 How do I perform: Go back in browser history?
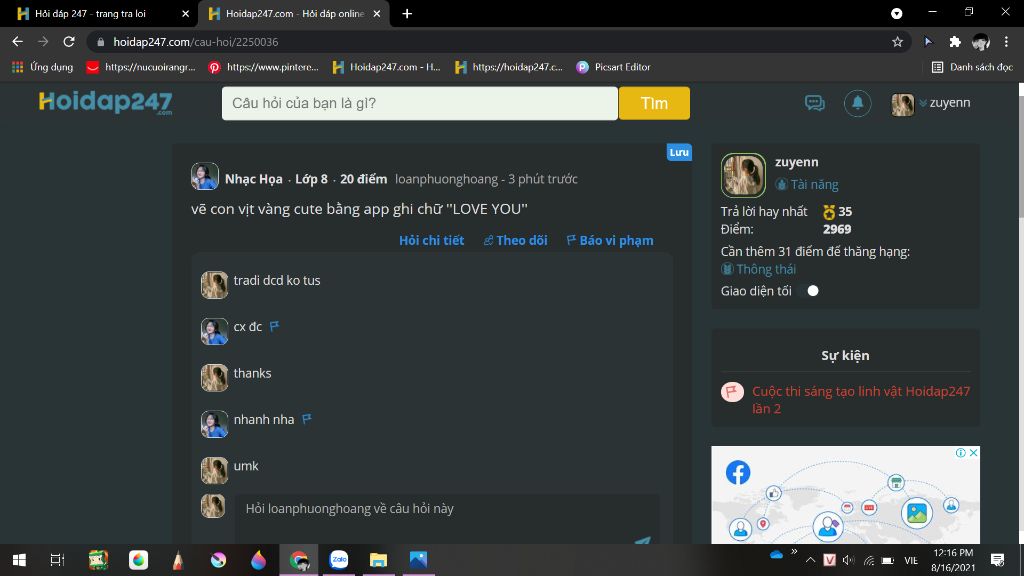click(x=18, y=42)
